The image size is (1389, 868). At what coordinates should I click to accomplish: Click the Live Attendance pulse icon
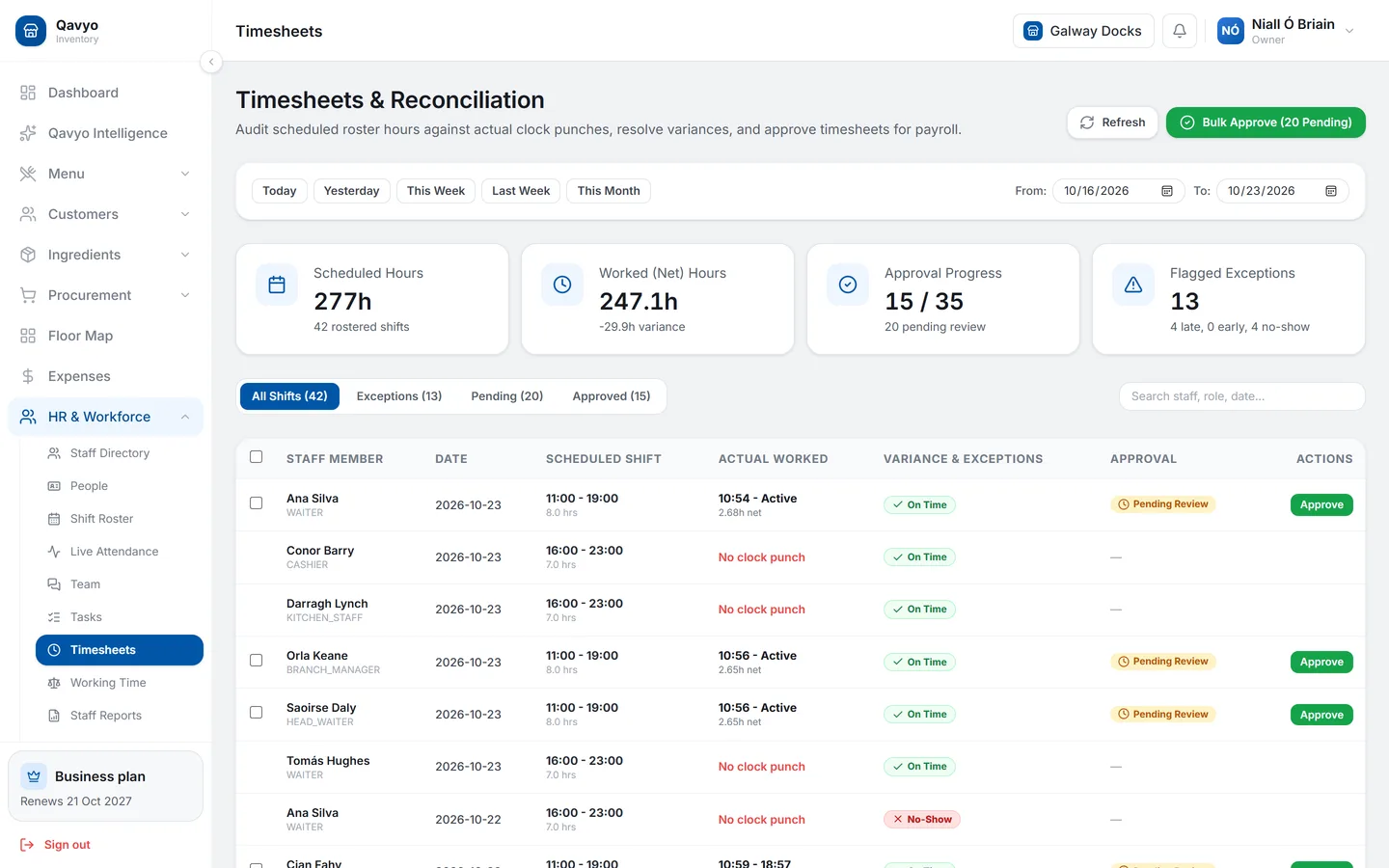click(x=54, y=552)
